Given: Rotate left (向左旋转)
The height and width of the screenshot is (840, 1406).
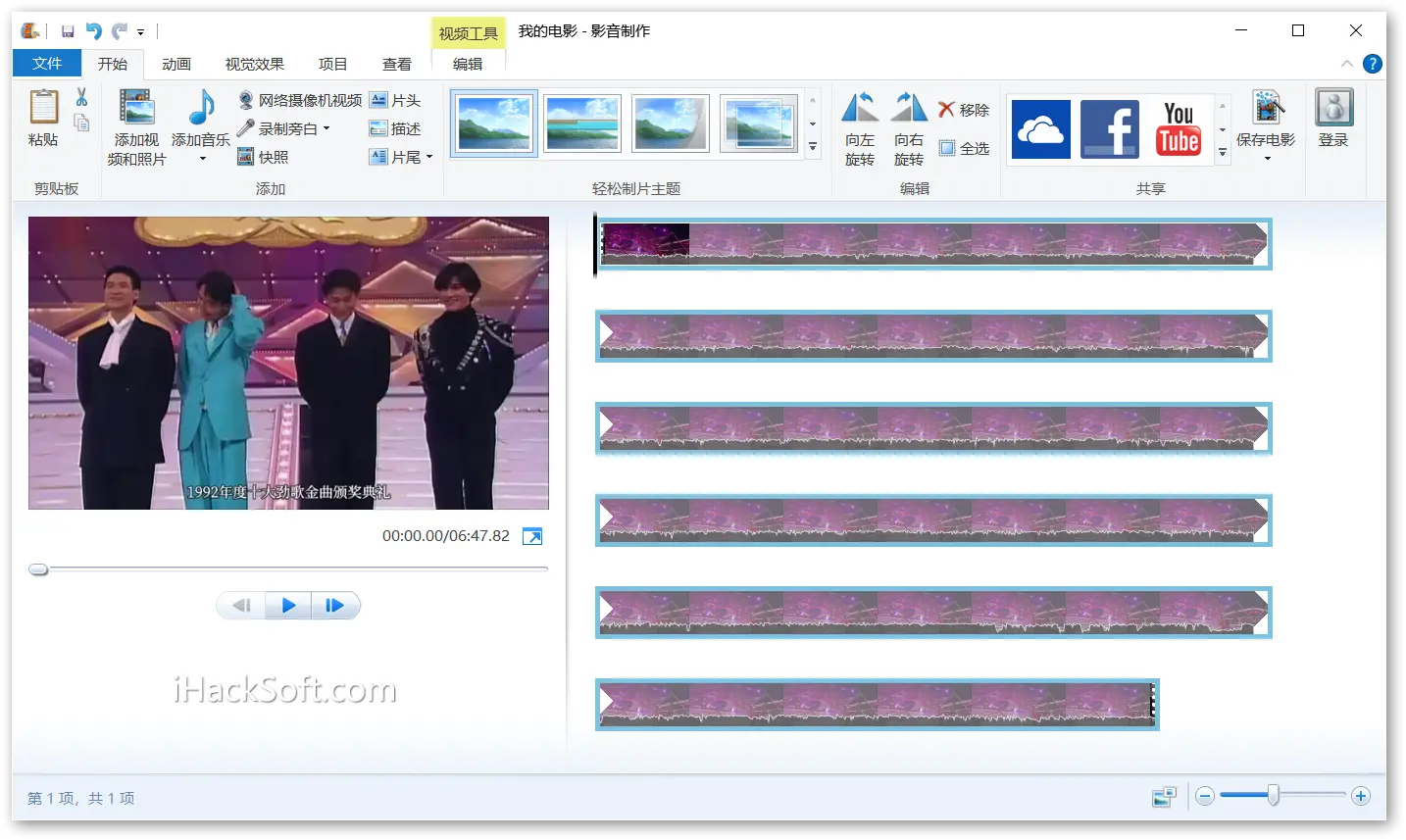Looking at the screenshot, I should [x=860, y=128].
